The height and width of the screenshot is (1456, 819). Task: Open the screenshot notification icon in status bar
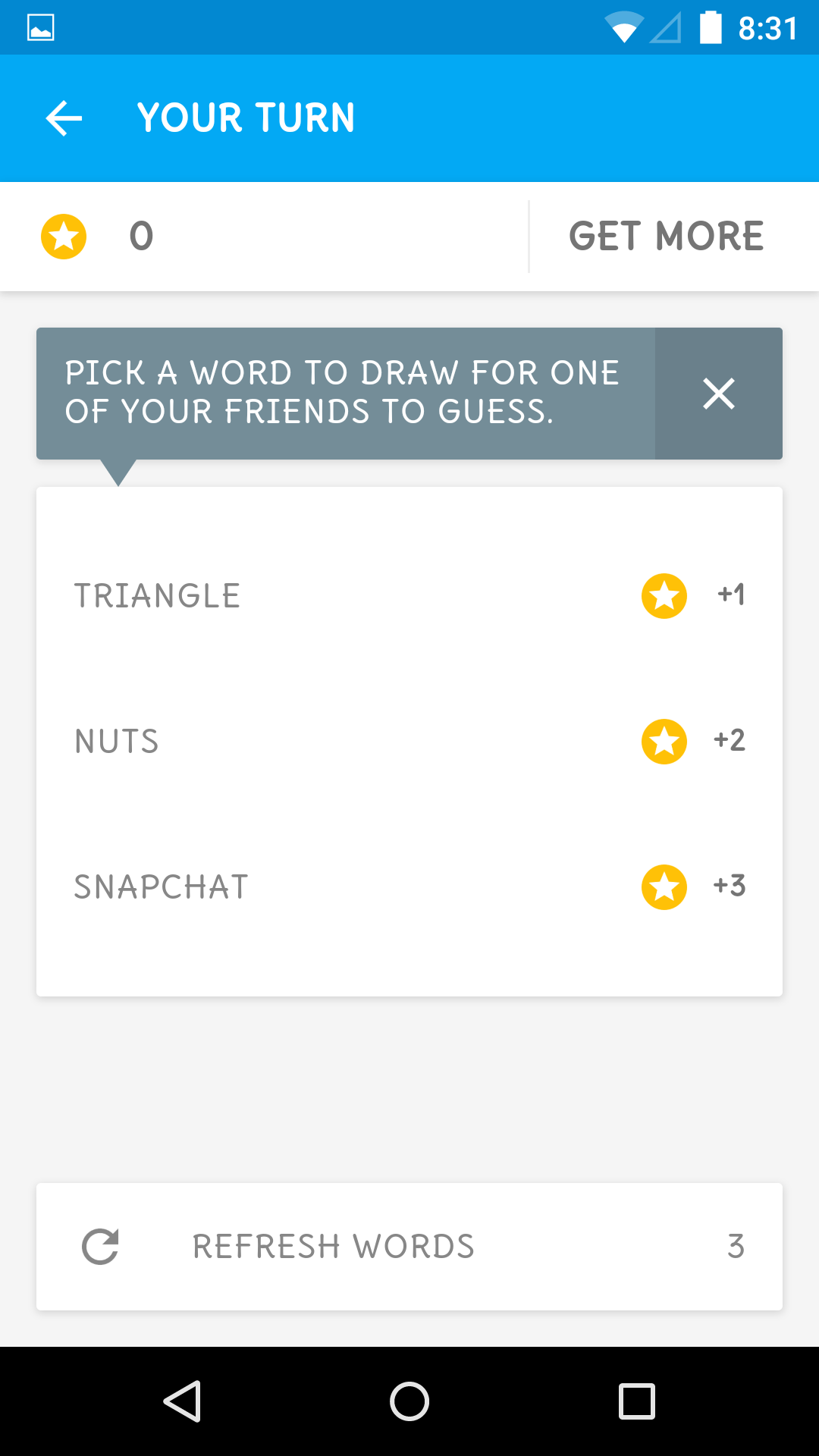pos(40,28)
